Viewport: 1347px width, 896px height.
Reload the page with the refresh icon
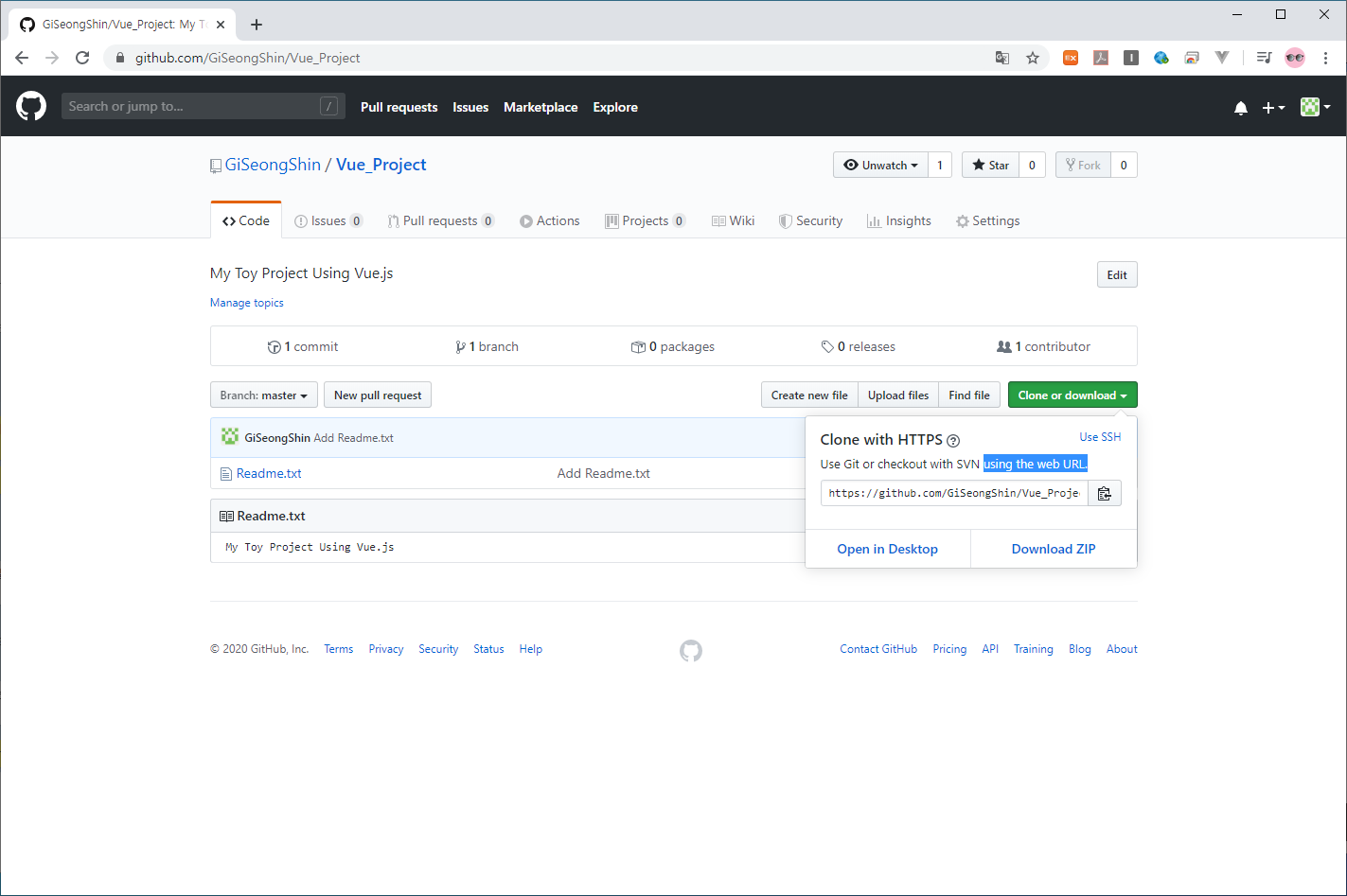(x=82, y=58)
